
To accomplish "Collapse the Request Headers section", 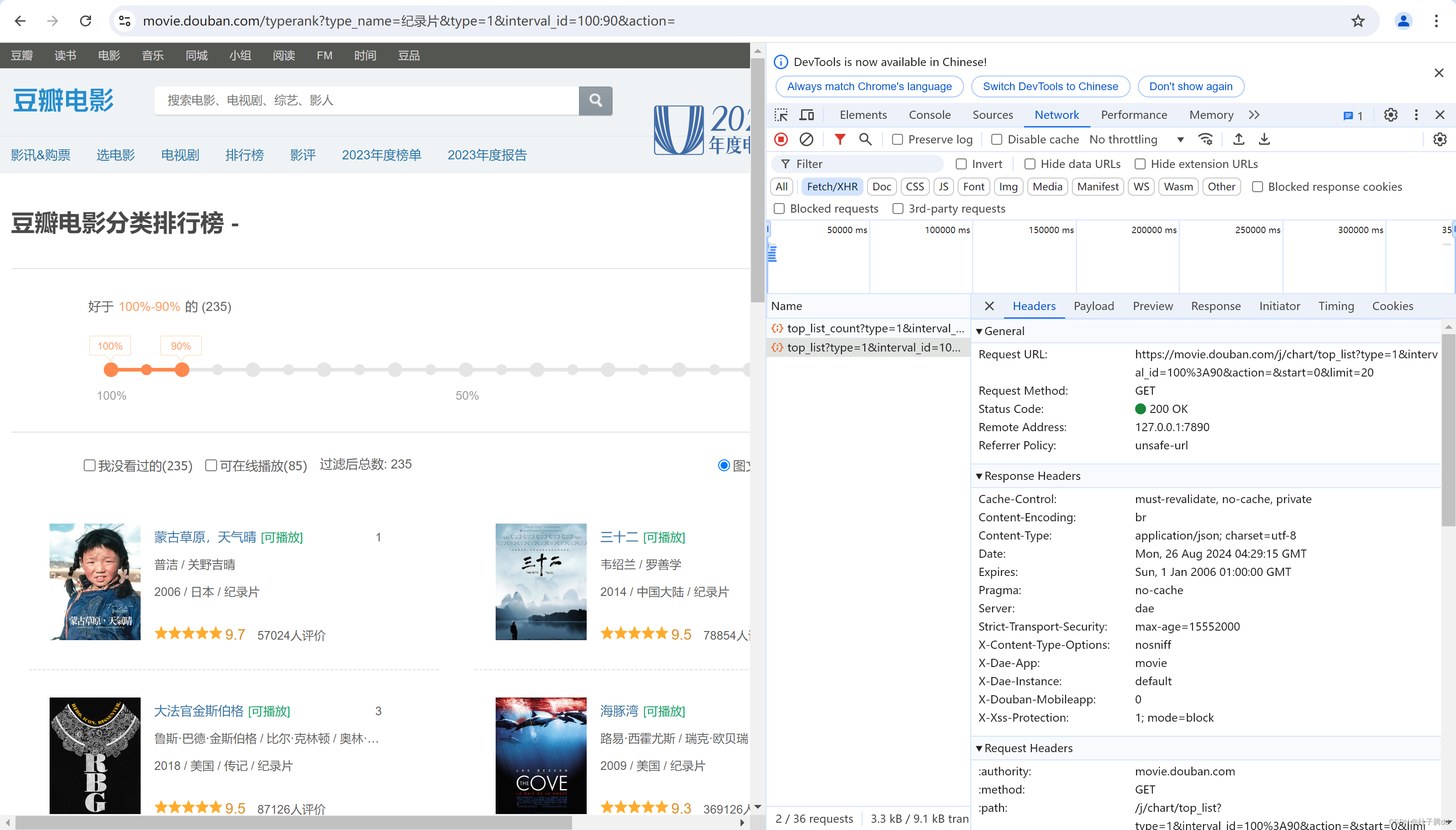I will 979,749.
